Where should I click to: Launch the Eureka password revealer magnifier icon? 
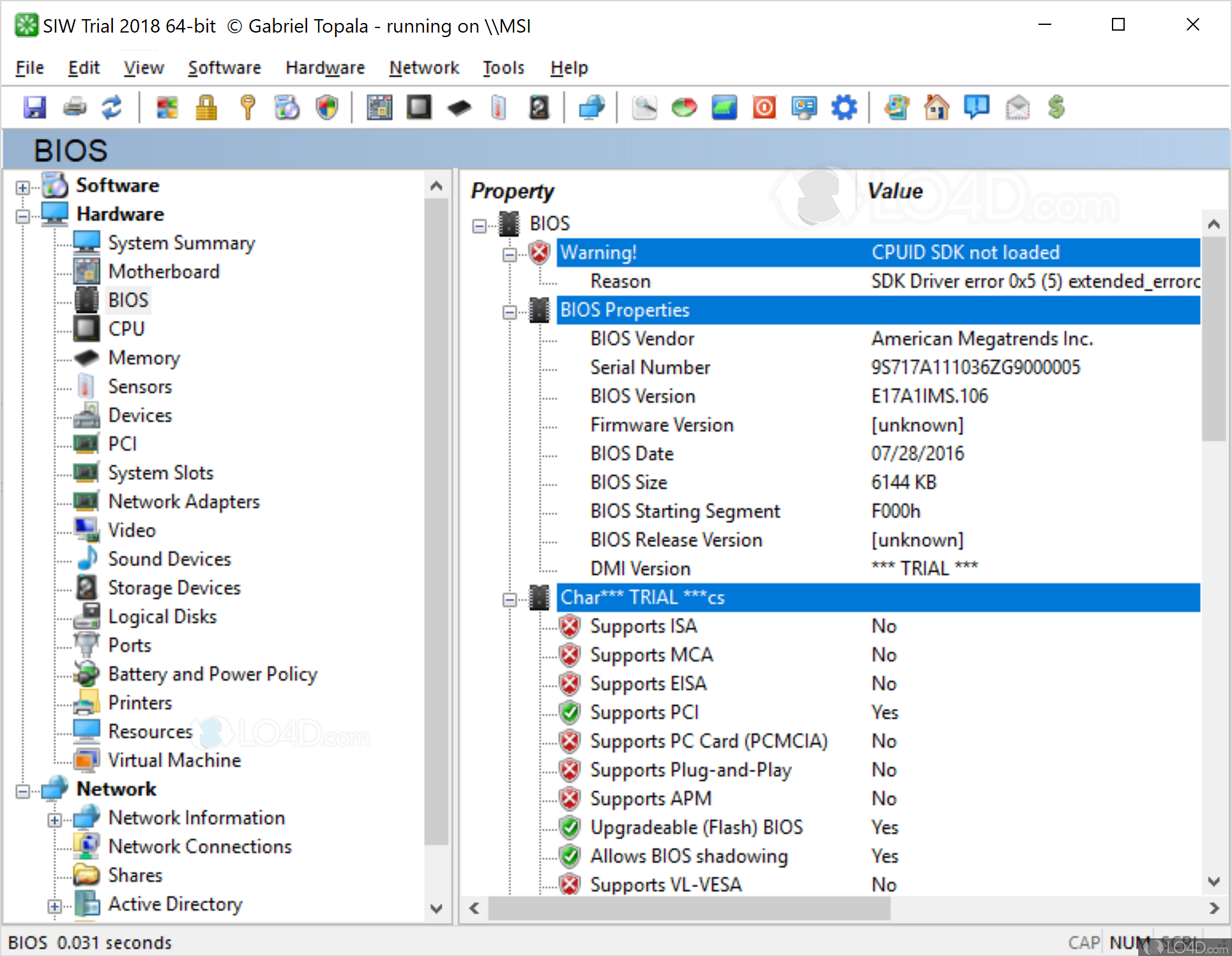click(644, 107)
